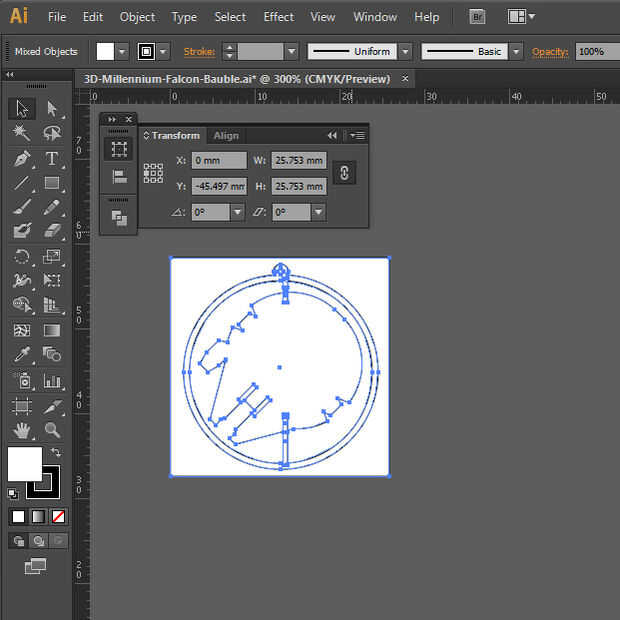Select the Pen tool
620x620 pixels.
[x=22, y=158]
